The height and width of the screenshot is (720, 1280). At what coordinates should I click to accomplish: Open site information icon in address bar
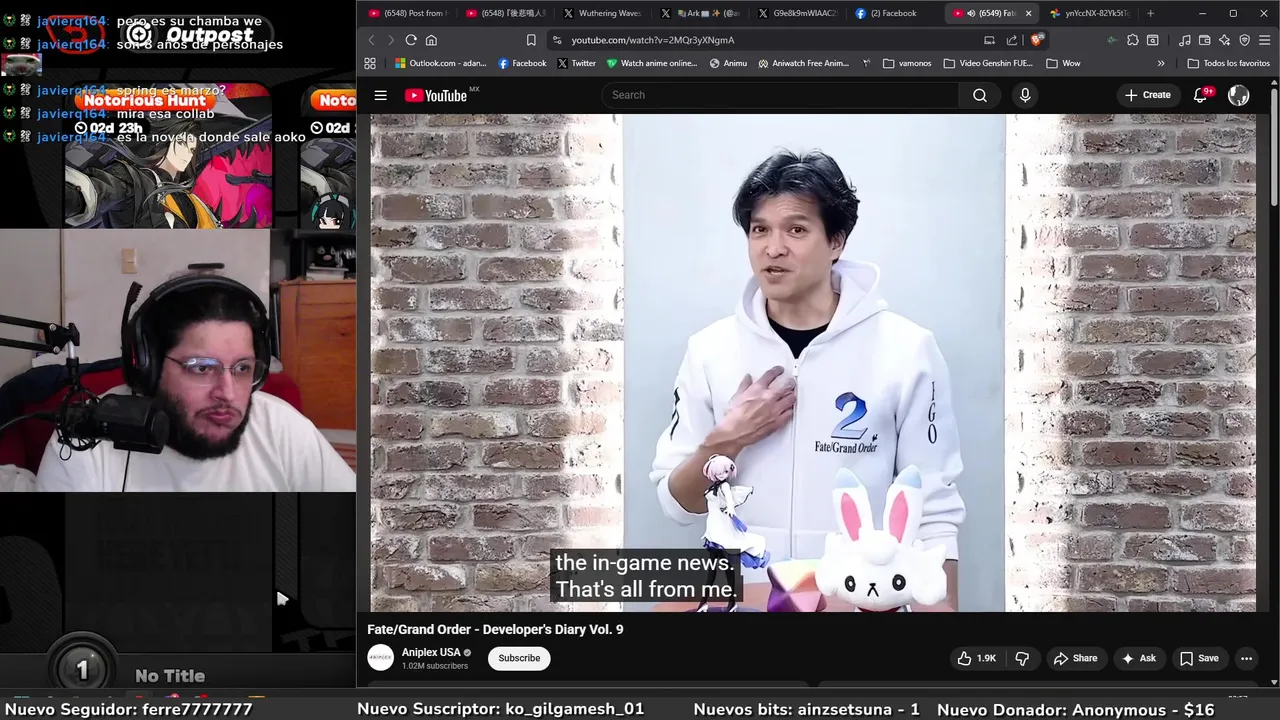click(557, 40)
